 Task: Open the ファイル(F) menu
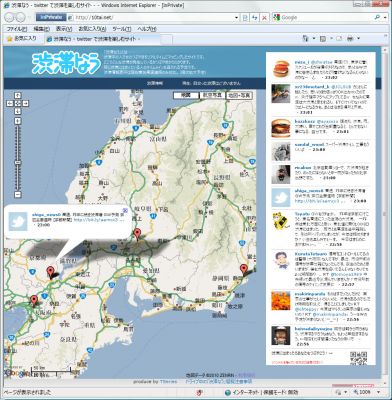pyautogui.click(x=17, y=29)
